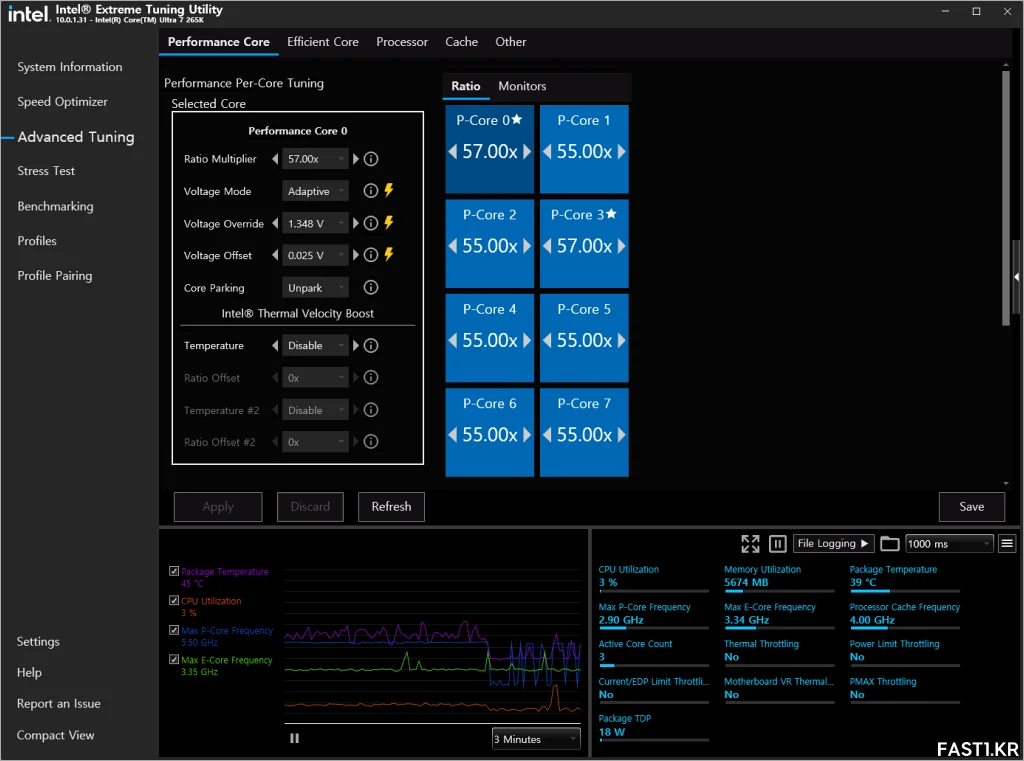Viewport: 1024px width, 761px height.
Task: Open Temperature info icon
Action: click(371, 346)
